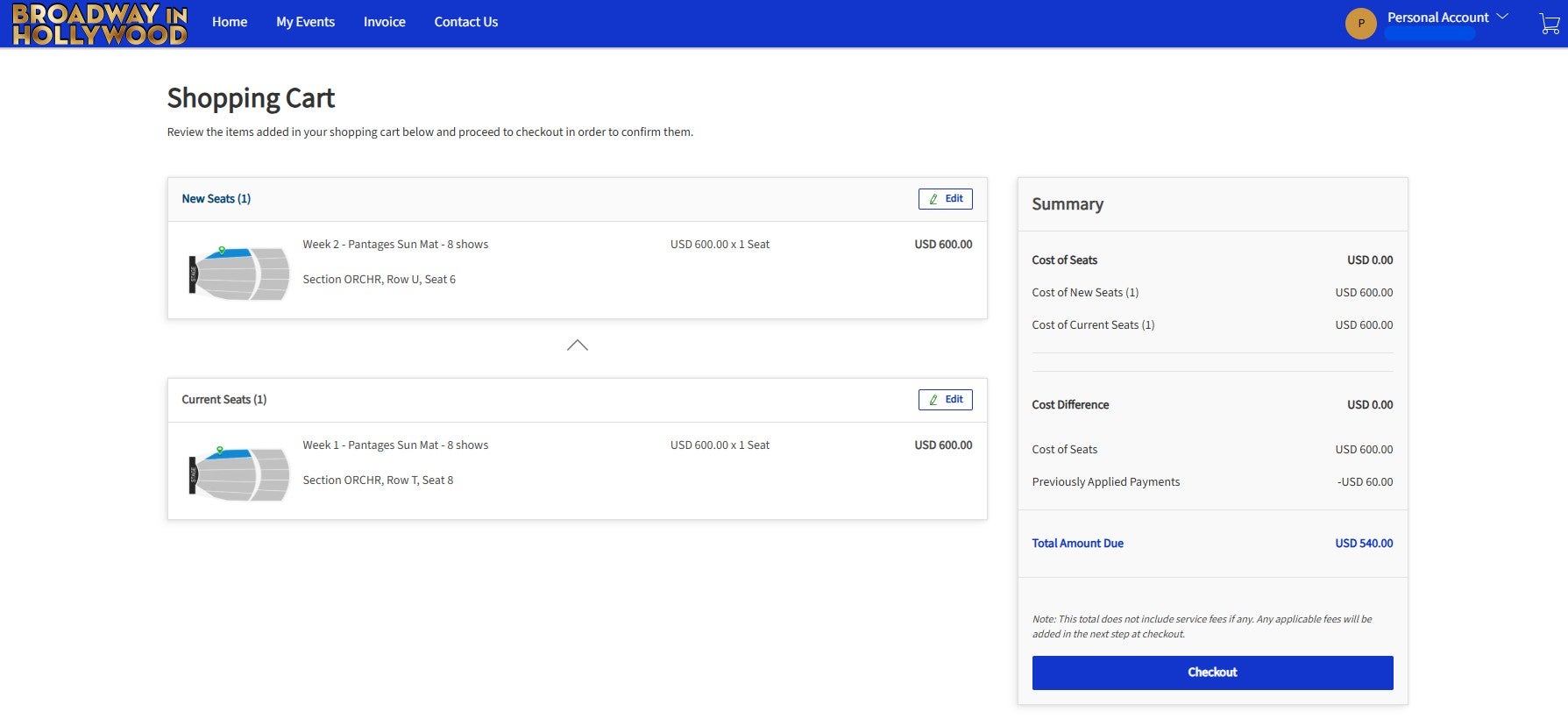Screen dimensions: 1568x726
Task: Click the Cost Difference label
Action: pos(1070,405)
